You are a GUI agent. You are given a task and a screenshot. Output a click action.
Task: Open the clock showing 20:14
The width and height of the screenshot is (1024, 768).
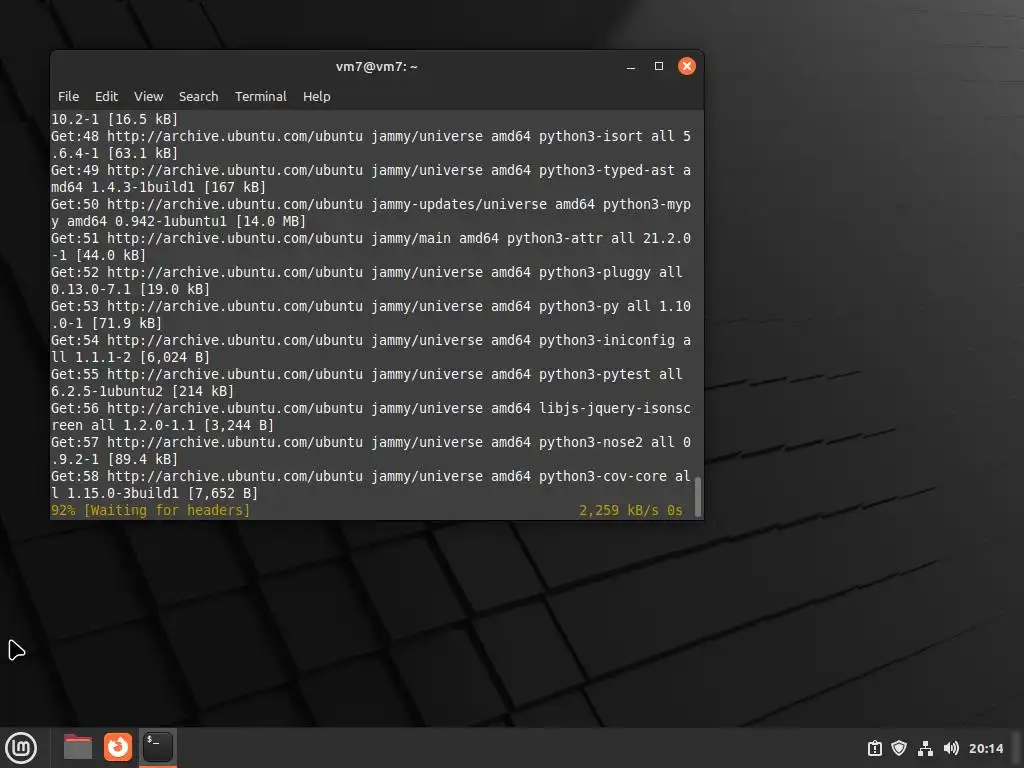tap(985, 748)
